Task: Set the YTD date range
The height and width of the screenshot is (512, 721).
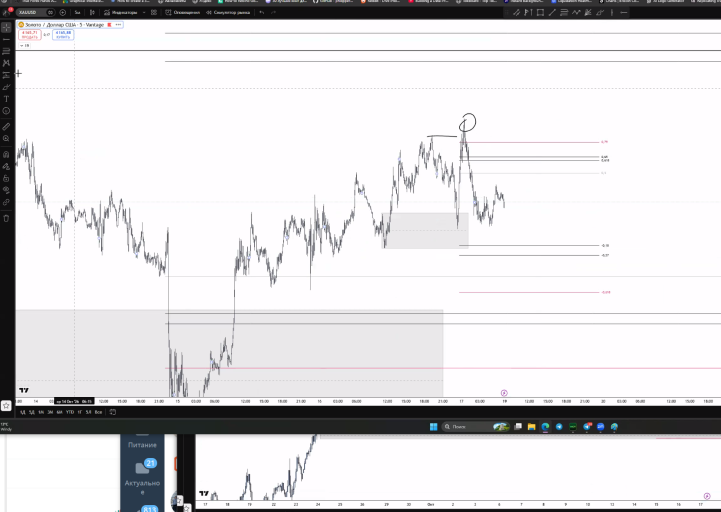Action: tap(69, 412)
